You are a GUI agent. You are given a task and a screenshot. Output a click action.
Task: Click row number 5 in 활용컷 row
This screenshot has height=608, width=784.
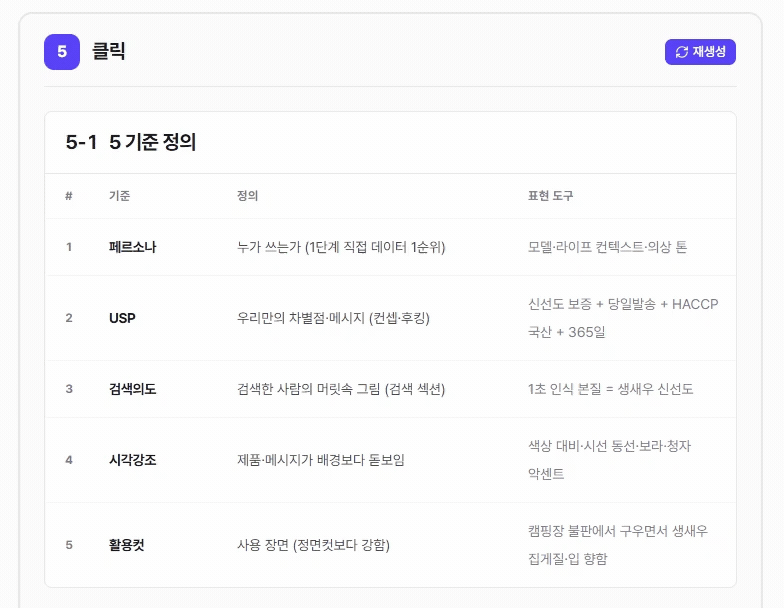pos(69,545)
